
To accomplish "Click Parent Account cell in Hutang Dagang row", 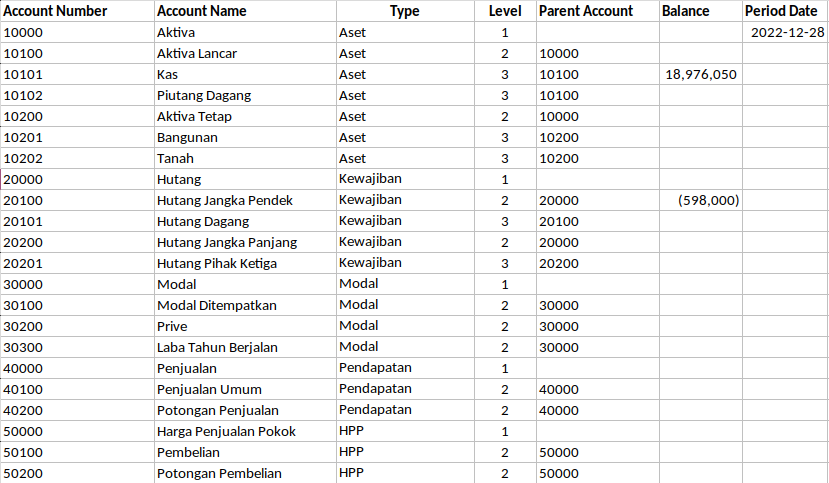I will pos(597,221).
